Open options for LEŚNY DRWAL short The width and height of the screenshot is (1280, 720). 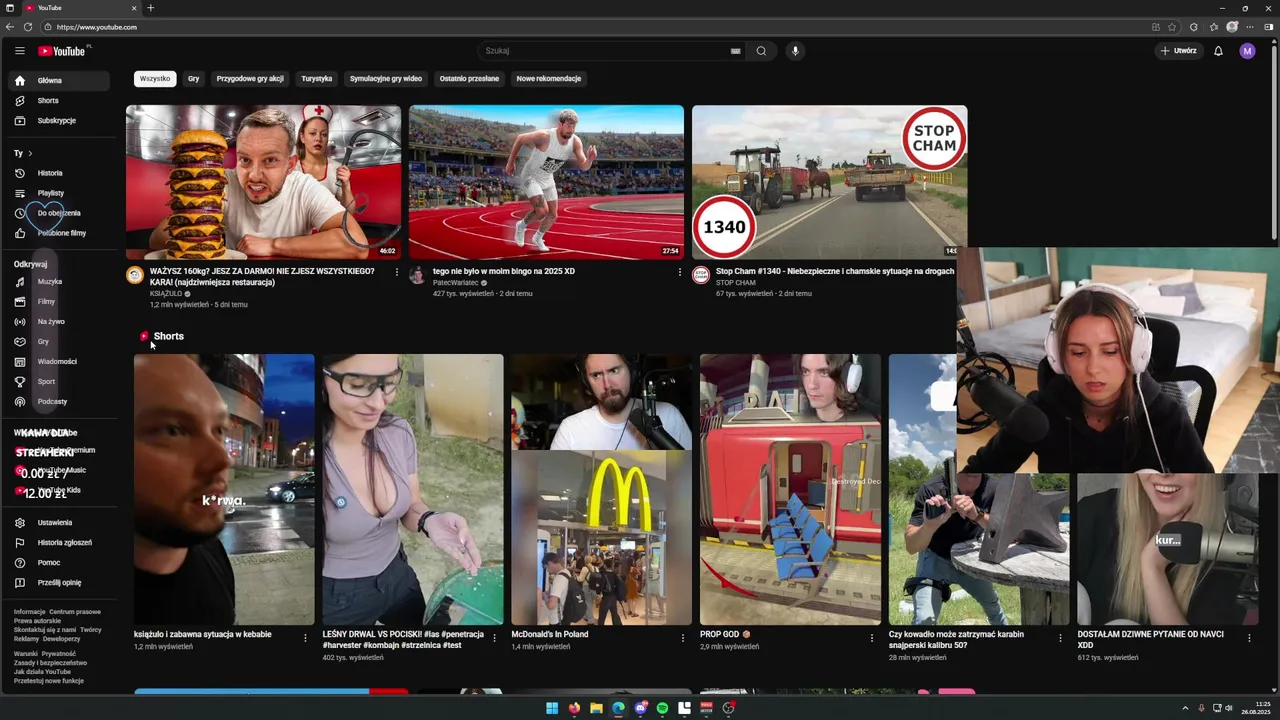tap(494, 637)
